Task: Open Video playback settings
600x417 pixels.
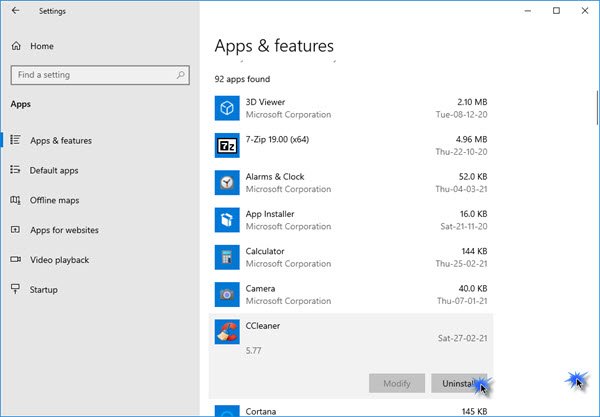Action: tap(58, 260)
